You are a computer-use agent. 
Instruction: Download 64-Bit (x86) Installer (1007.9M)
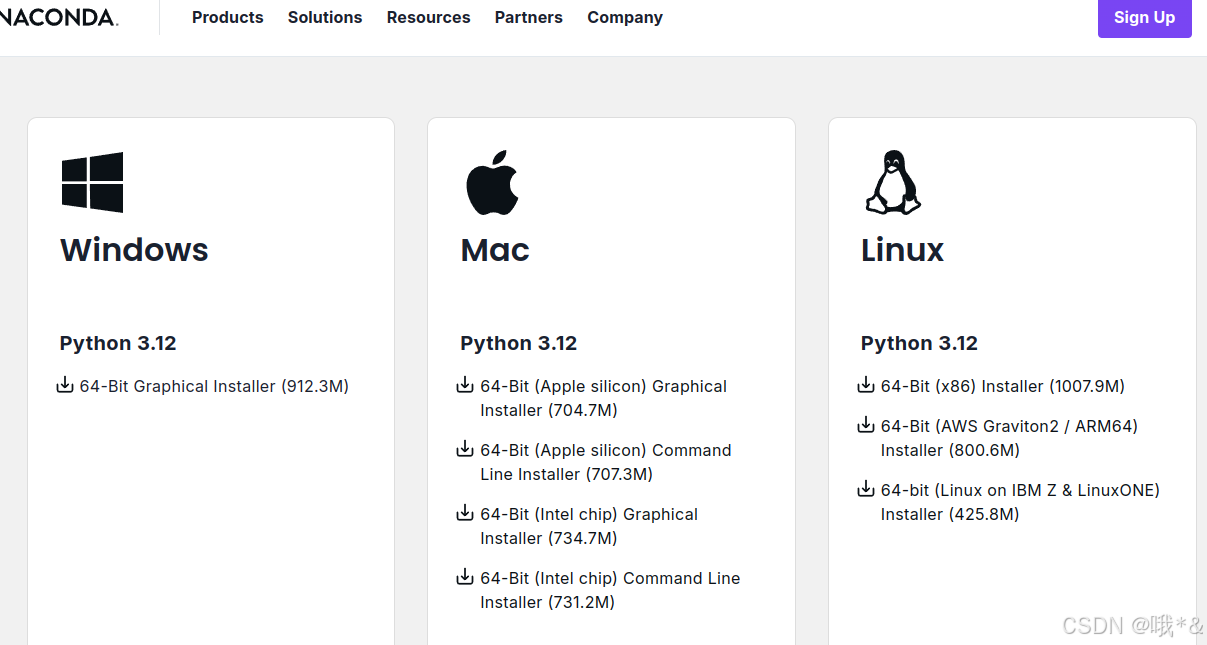pyautogui.click(x=1003, y=386)
